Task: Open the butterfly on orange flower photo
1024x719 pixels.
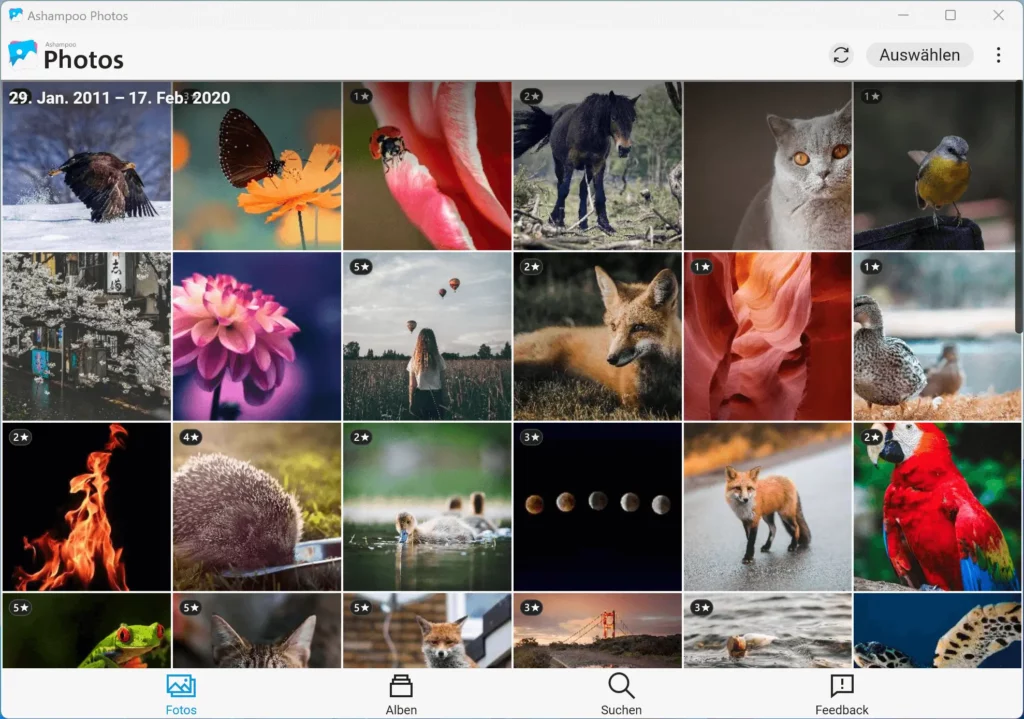Action: (x=257, y=166)
